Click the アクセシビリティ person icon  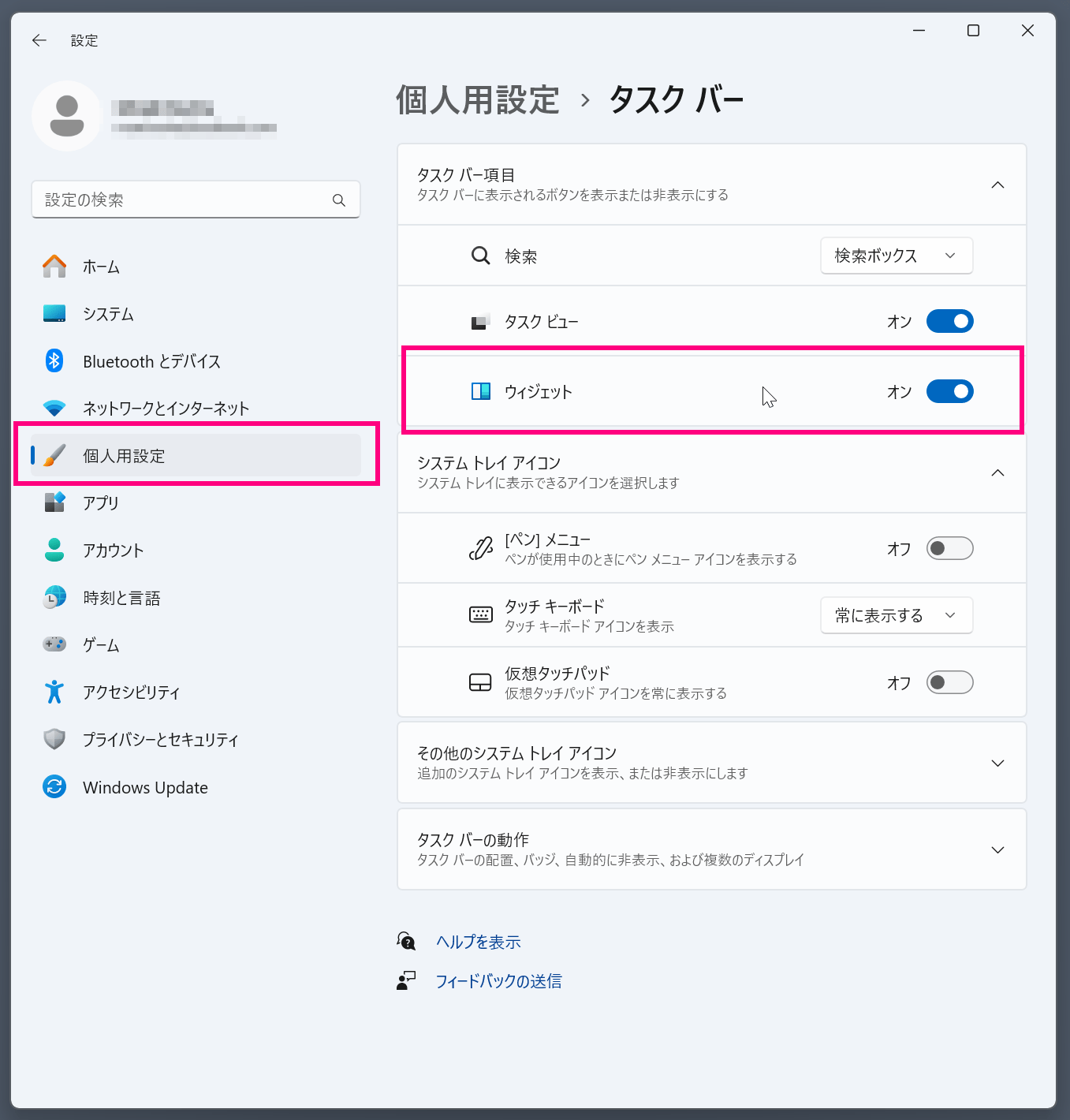click(x=54, y=692)
